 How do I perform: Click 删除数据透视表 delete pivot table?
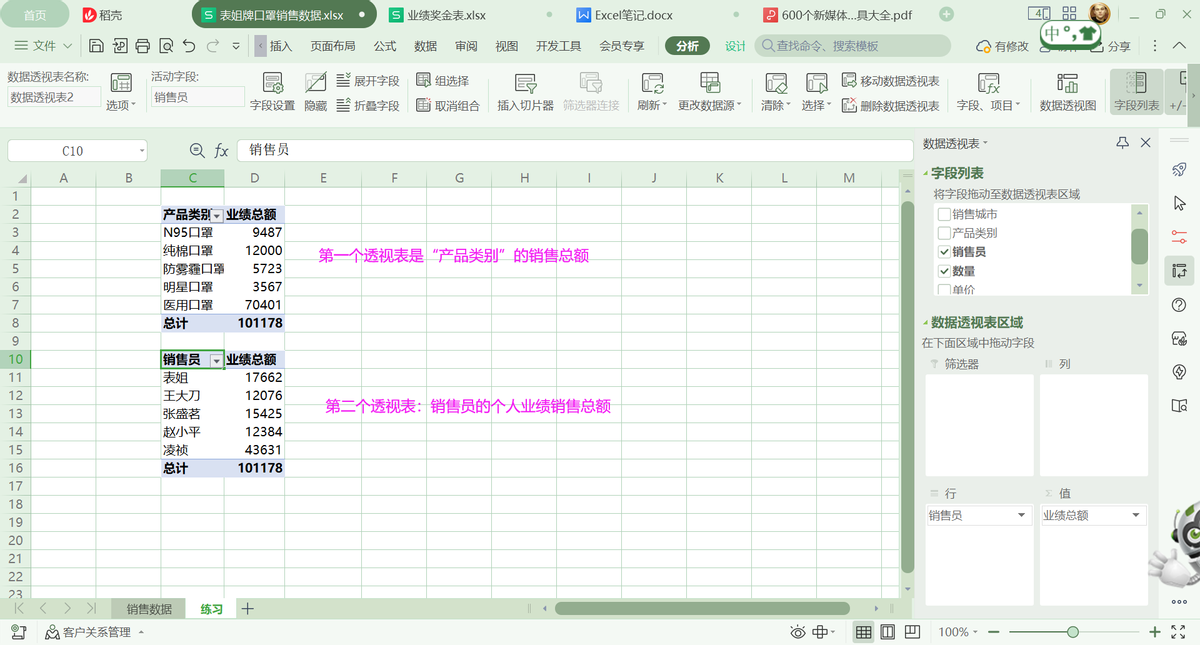point(890,105)
